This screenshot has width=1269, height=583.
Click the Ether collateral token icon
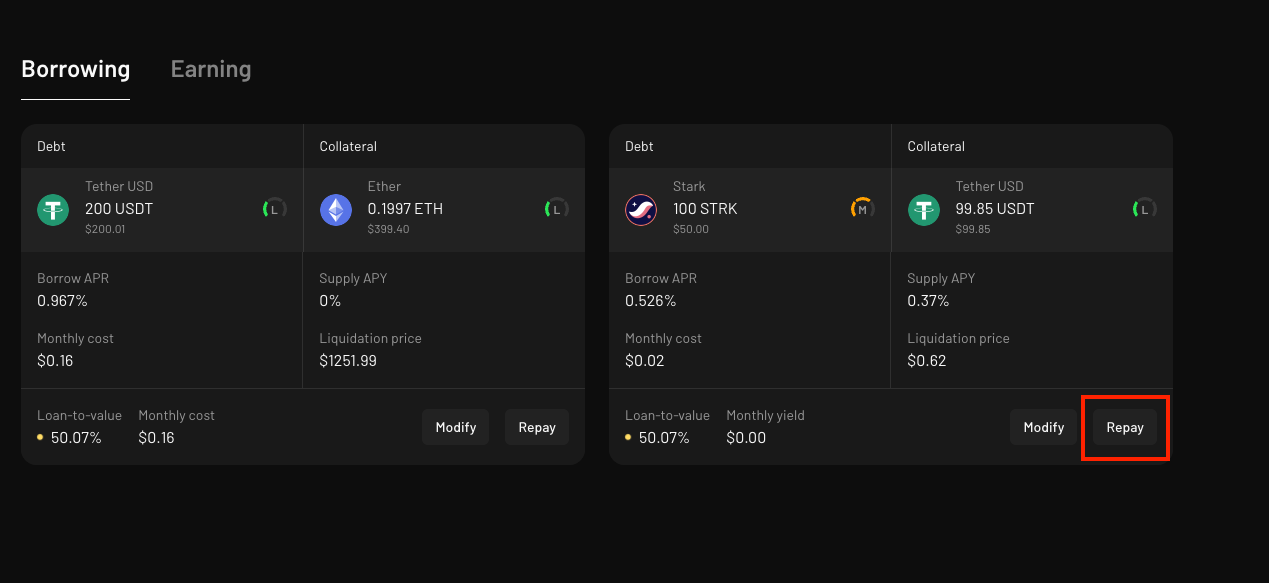click(x=335, y=210)
